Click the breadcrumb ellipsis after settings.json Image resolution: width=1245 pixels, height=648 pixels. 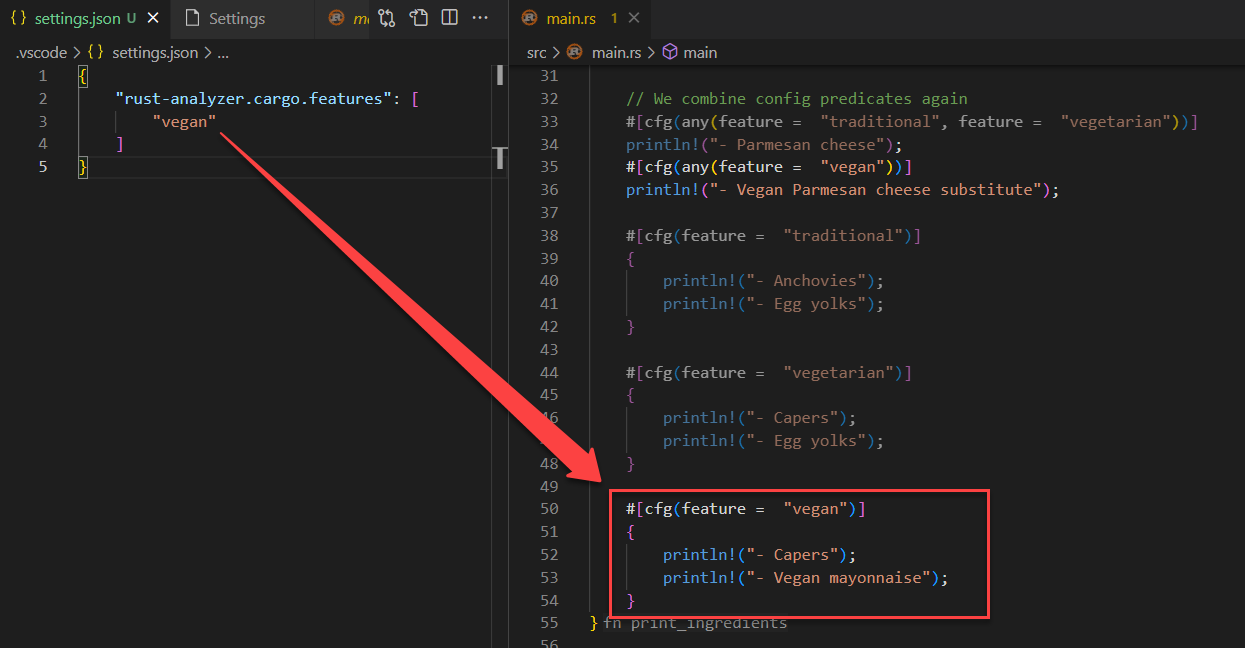coord(223,52)
